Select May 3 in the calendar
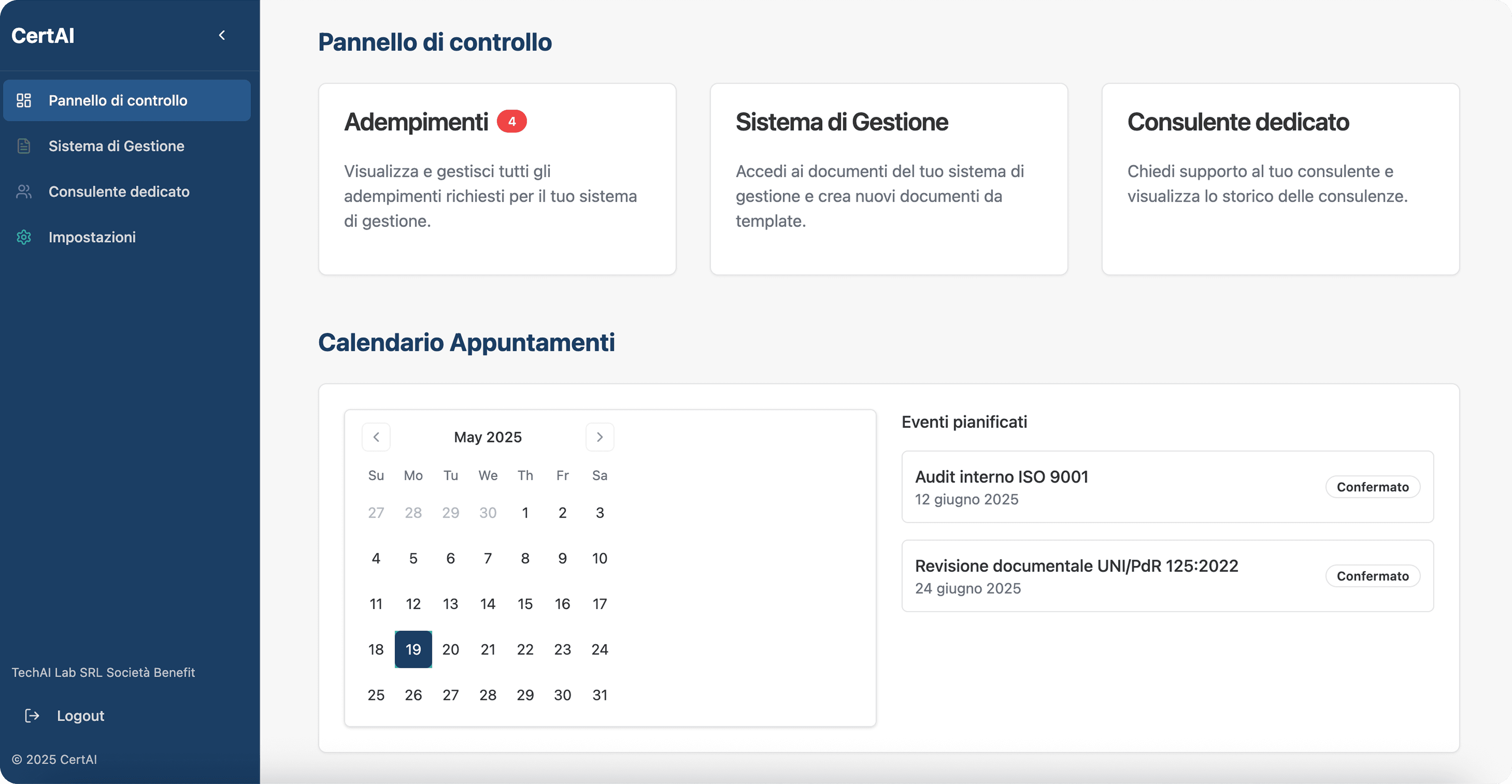This screenshot has height=784, width=1512. tap(600, 513)
